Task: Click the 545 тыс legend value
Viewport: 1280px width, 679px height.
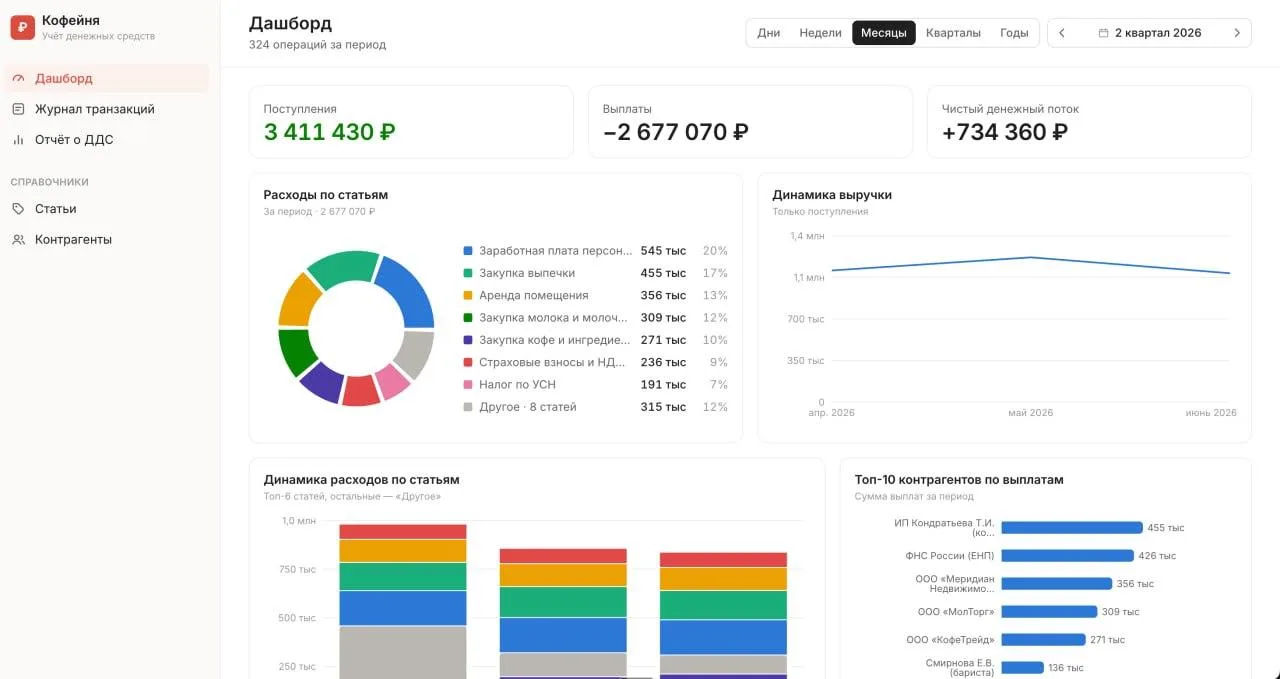Action: pyautogui.click(x=663, y=251)
